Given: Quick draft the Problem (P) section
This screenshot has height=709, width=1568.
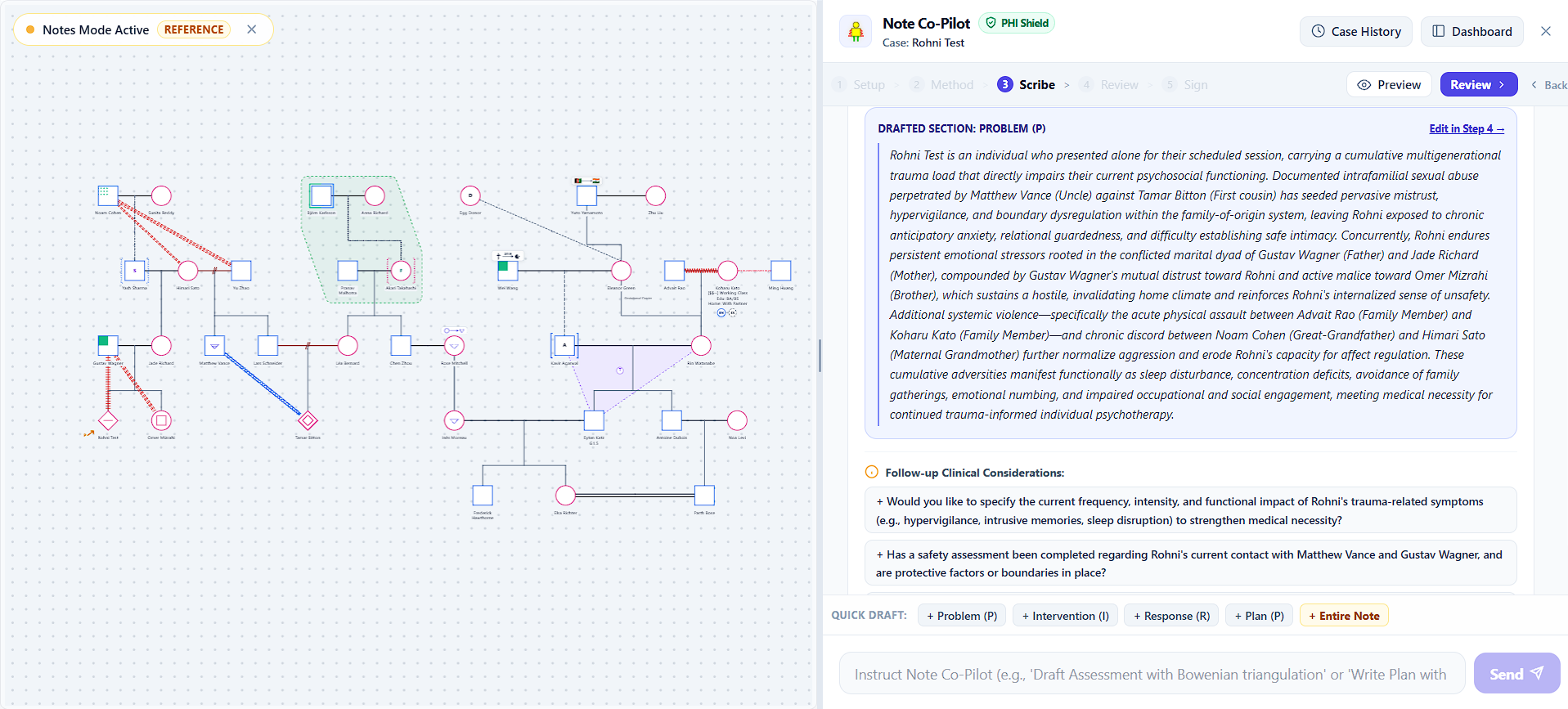Looking at the screenshot, I should (x=962, y=616).
